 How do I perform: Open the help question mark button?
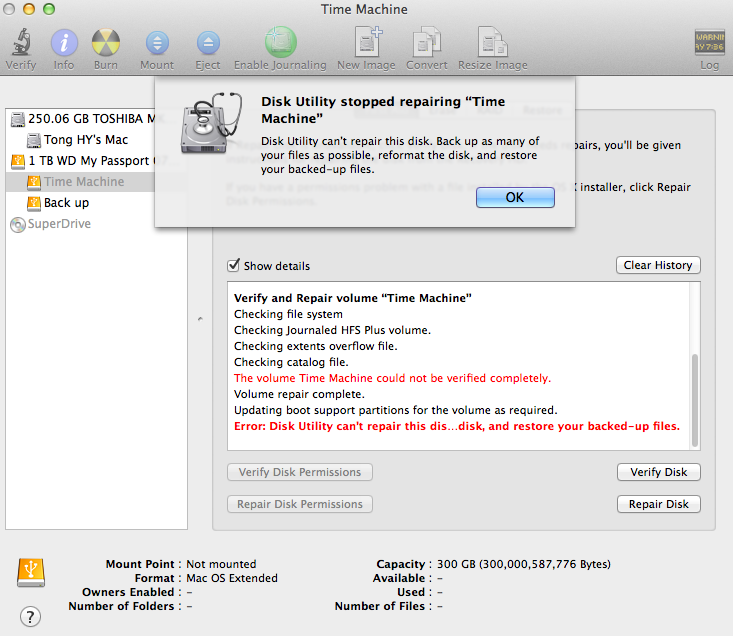30,616
